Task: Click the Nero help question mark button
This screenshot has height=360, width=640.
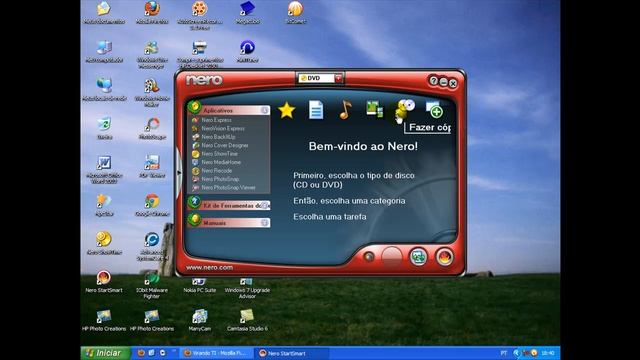Action: pyautogui.click(x=433, y=81)
